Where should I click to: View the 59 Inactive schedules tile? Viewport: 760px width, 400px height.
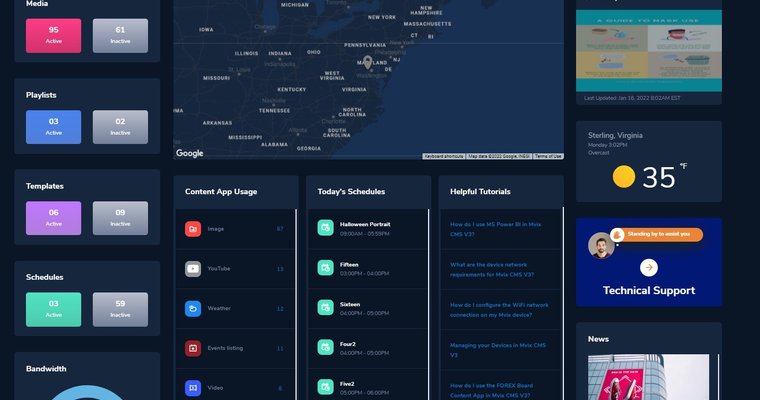click(120, 308)
